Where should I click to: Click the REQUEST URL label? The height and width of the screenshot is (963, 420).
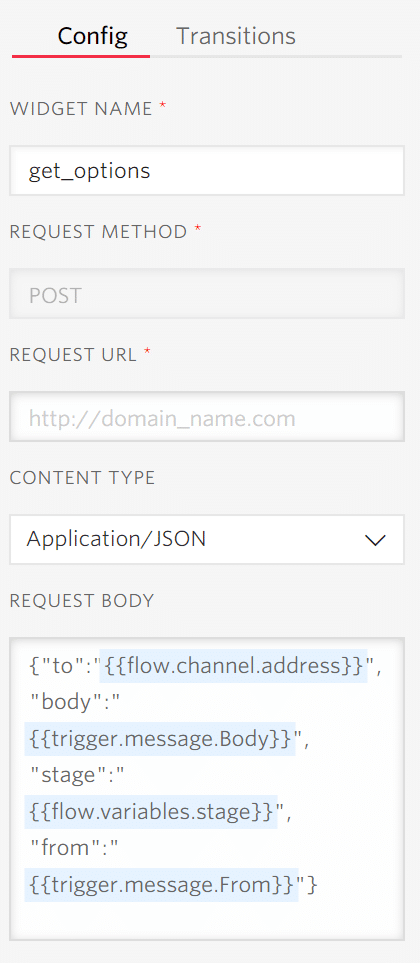[73, 354]
